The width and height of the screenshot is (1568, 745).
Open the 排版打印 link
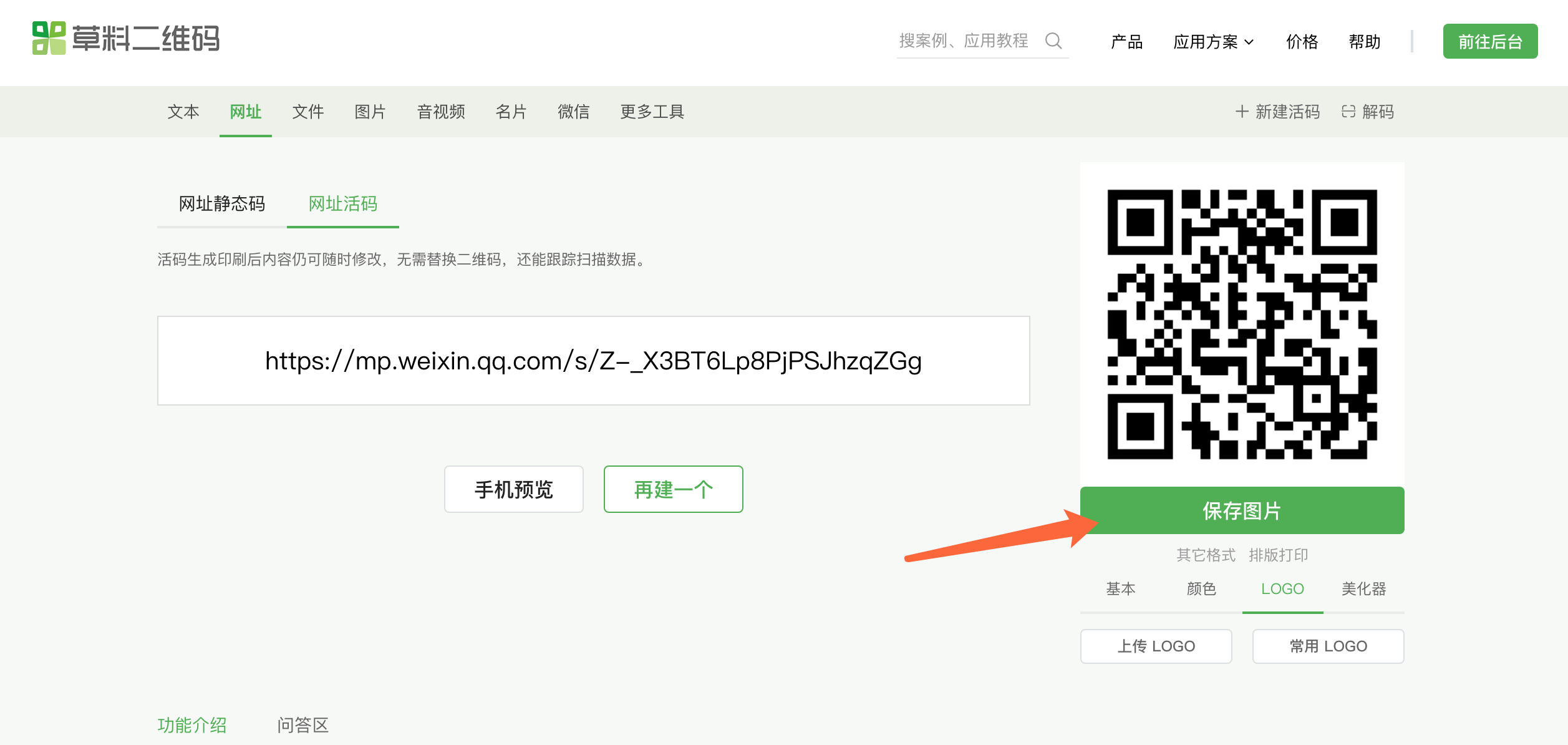tap(1278, 555)
